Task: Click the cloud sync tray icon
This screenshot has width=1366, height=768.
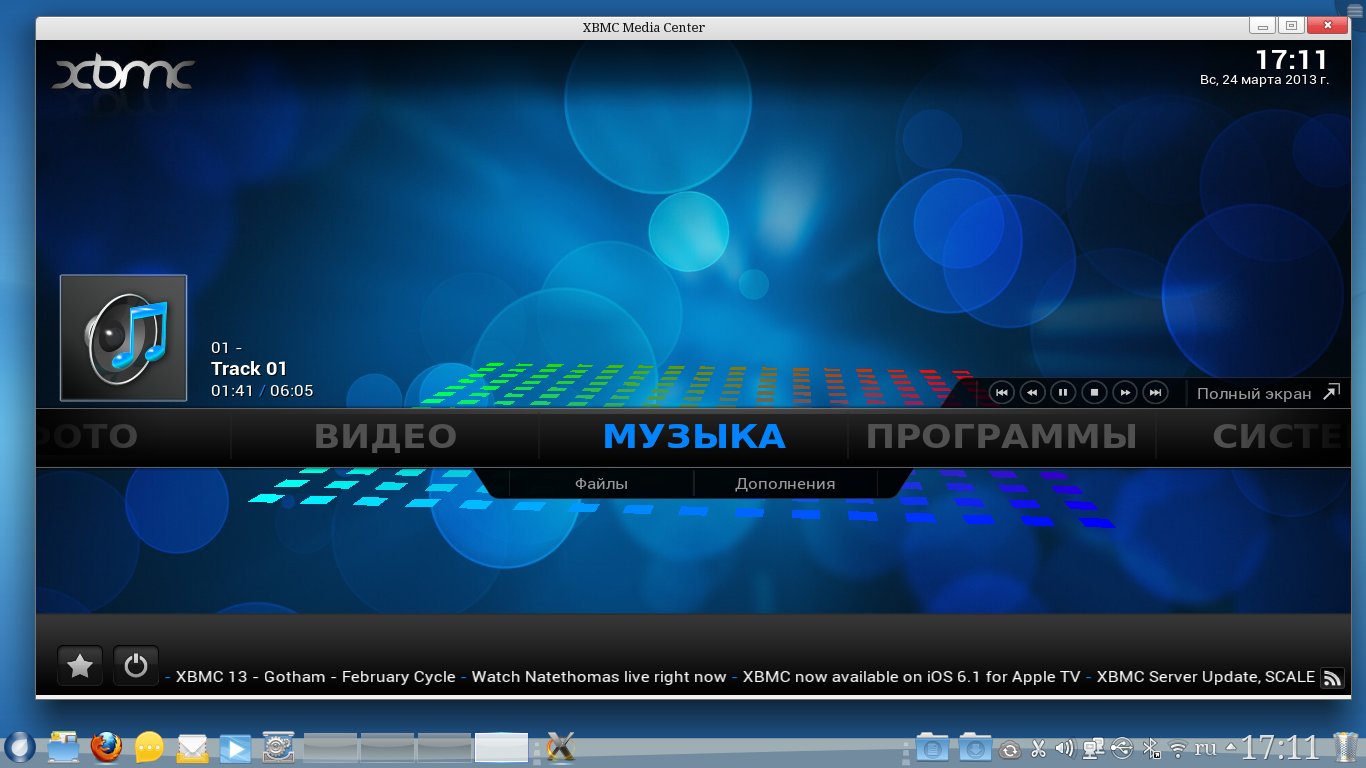Action: 1011,748
